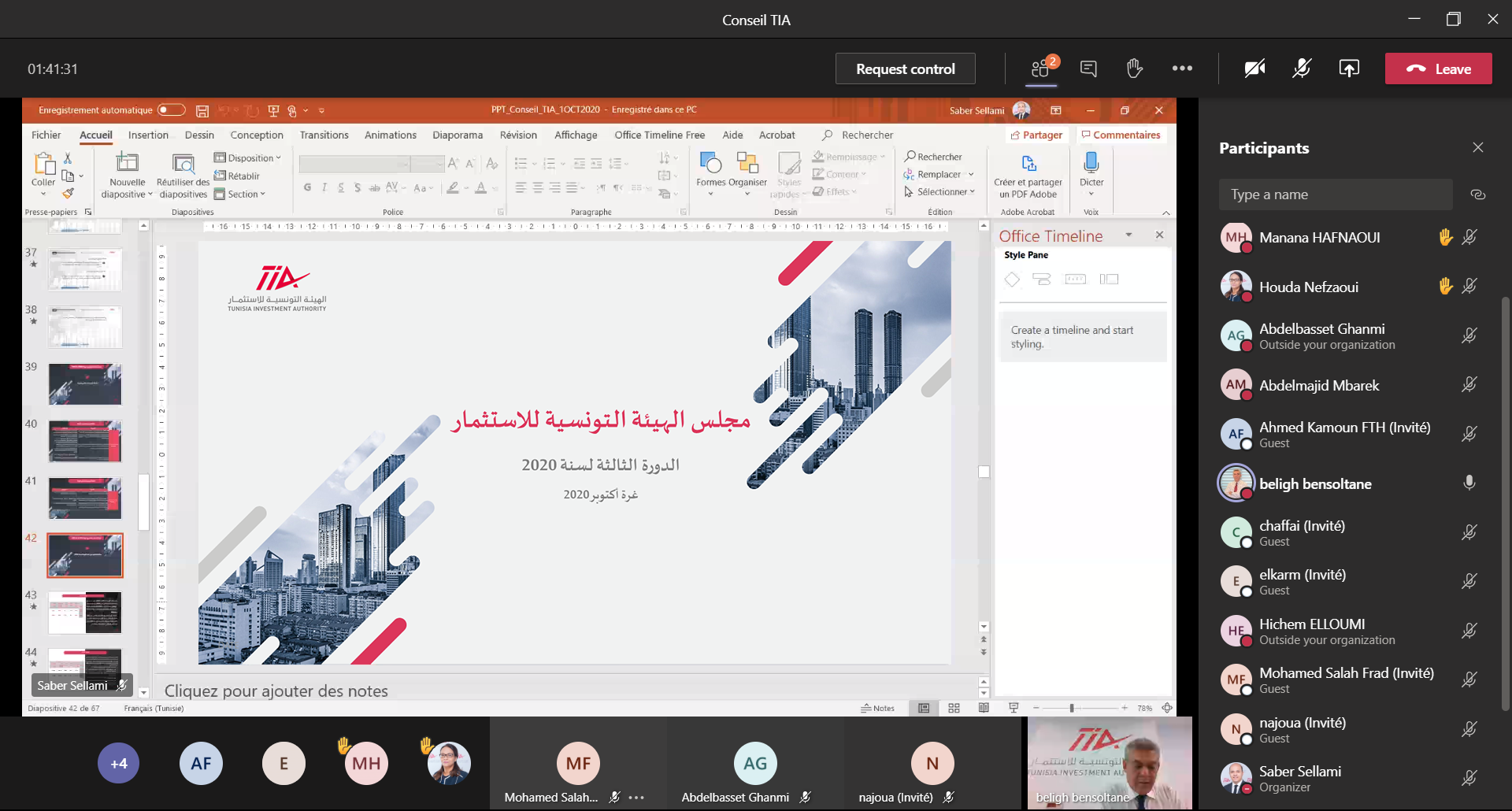Select slide 43 thumbnail
Screen dimensions: 1512x811
tap(85, 613)
